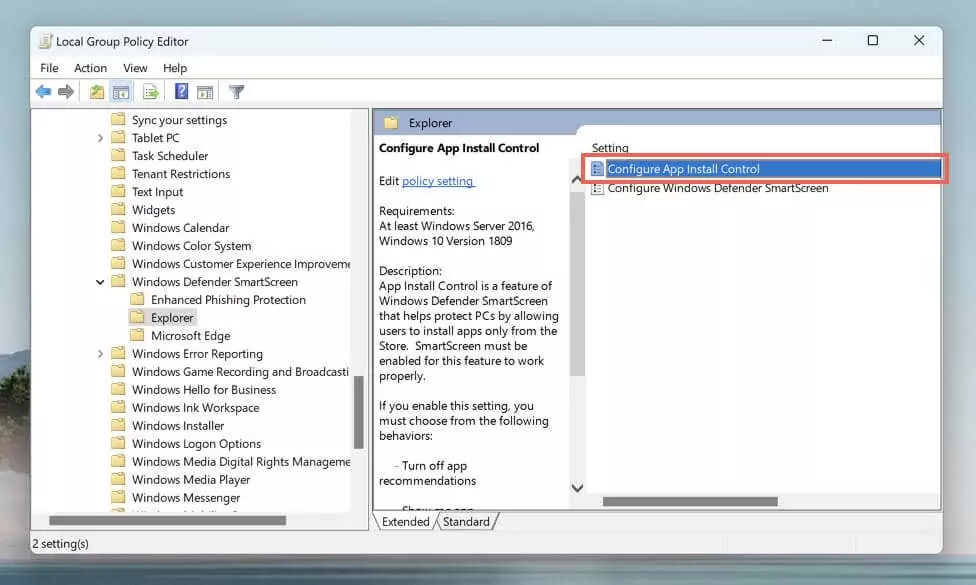Collapse the Windows Defender SmartScreen node
976x585 pixels.
tap(100, 282)
